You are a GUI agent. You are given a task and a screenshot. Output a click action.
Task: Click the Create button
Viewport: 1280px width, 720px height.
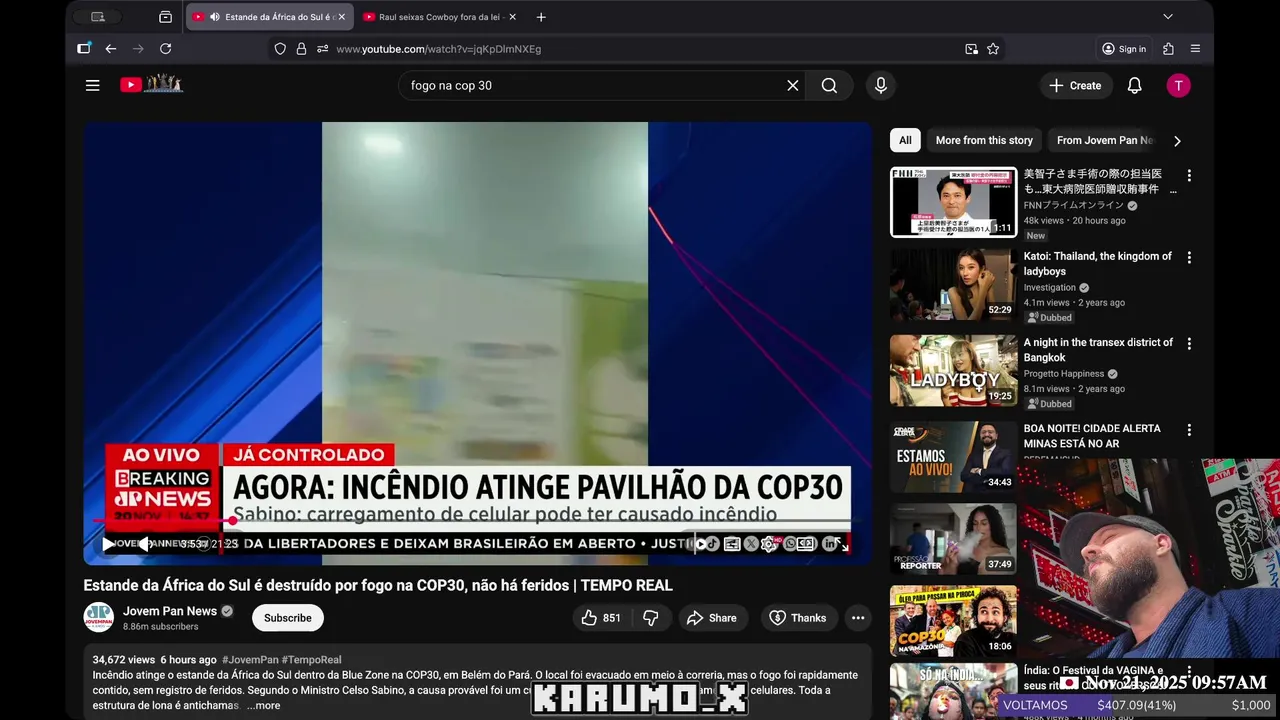click(1075, 85)
